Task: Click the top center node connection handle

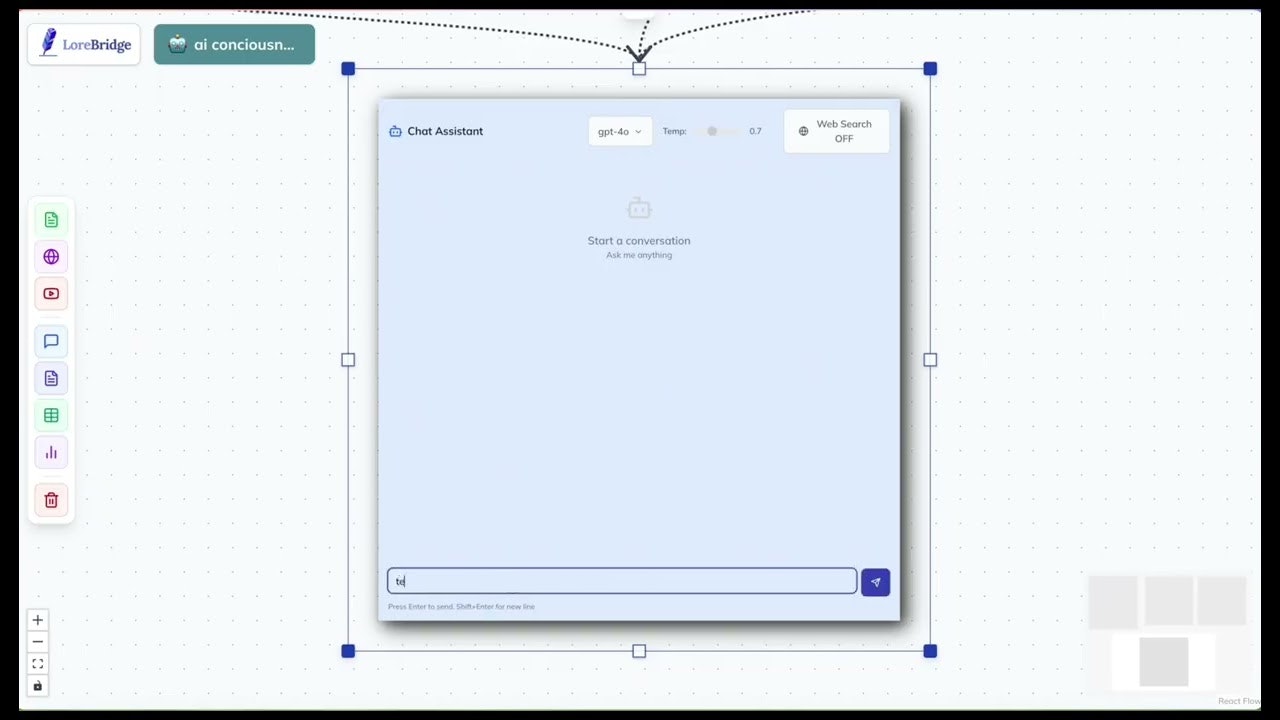Action: pyautogui.click(x=639, y=68)
